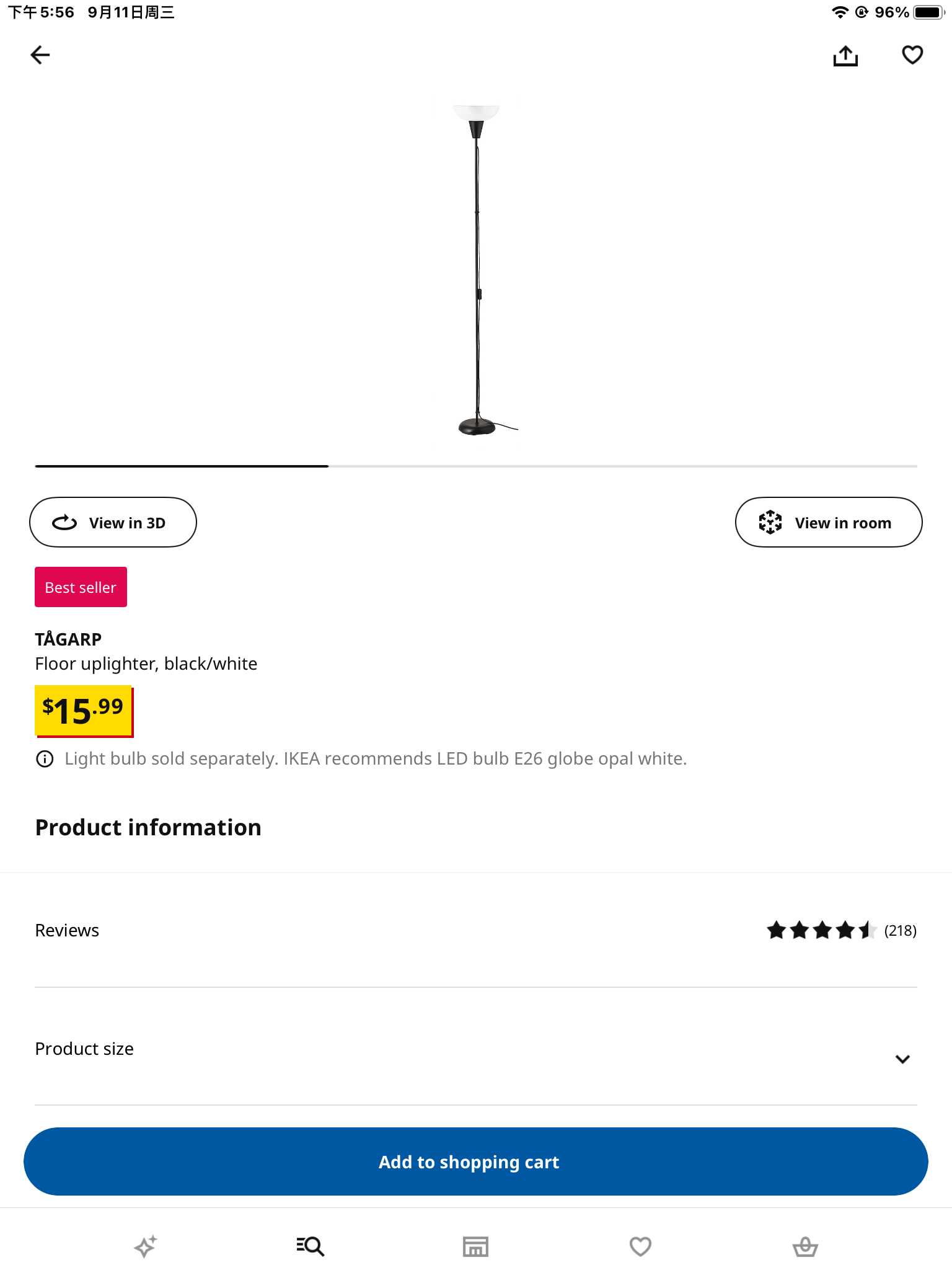Image resolution: width=952 pixels, height=1270 pixels.
Task: Tap the back arrow icon
Action: (40, 55)
